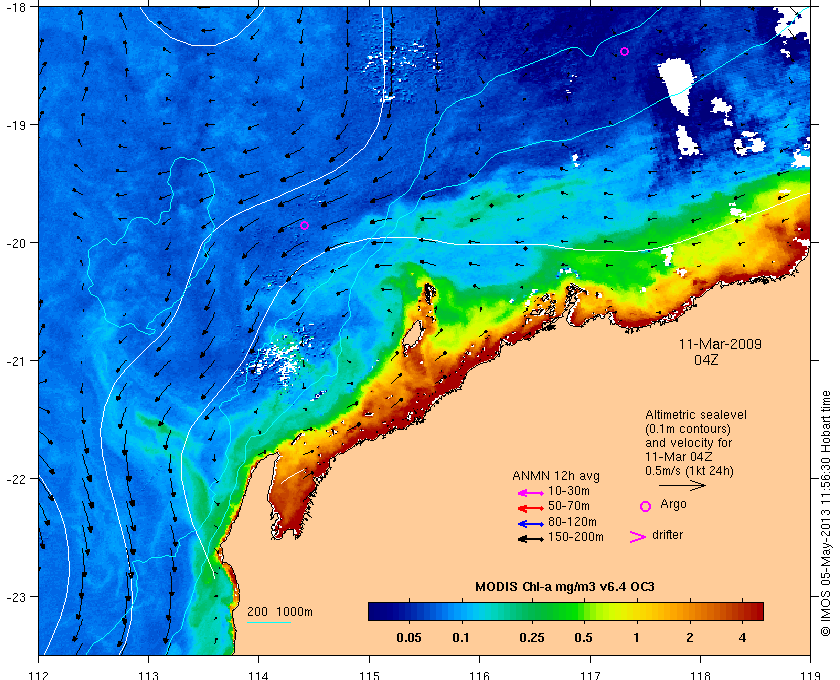The width and height of the screenshot is (840, 680).
Task: Click the colorbar tick label 0.5
Action: point(583,638)
